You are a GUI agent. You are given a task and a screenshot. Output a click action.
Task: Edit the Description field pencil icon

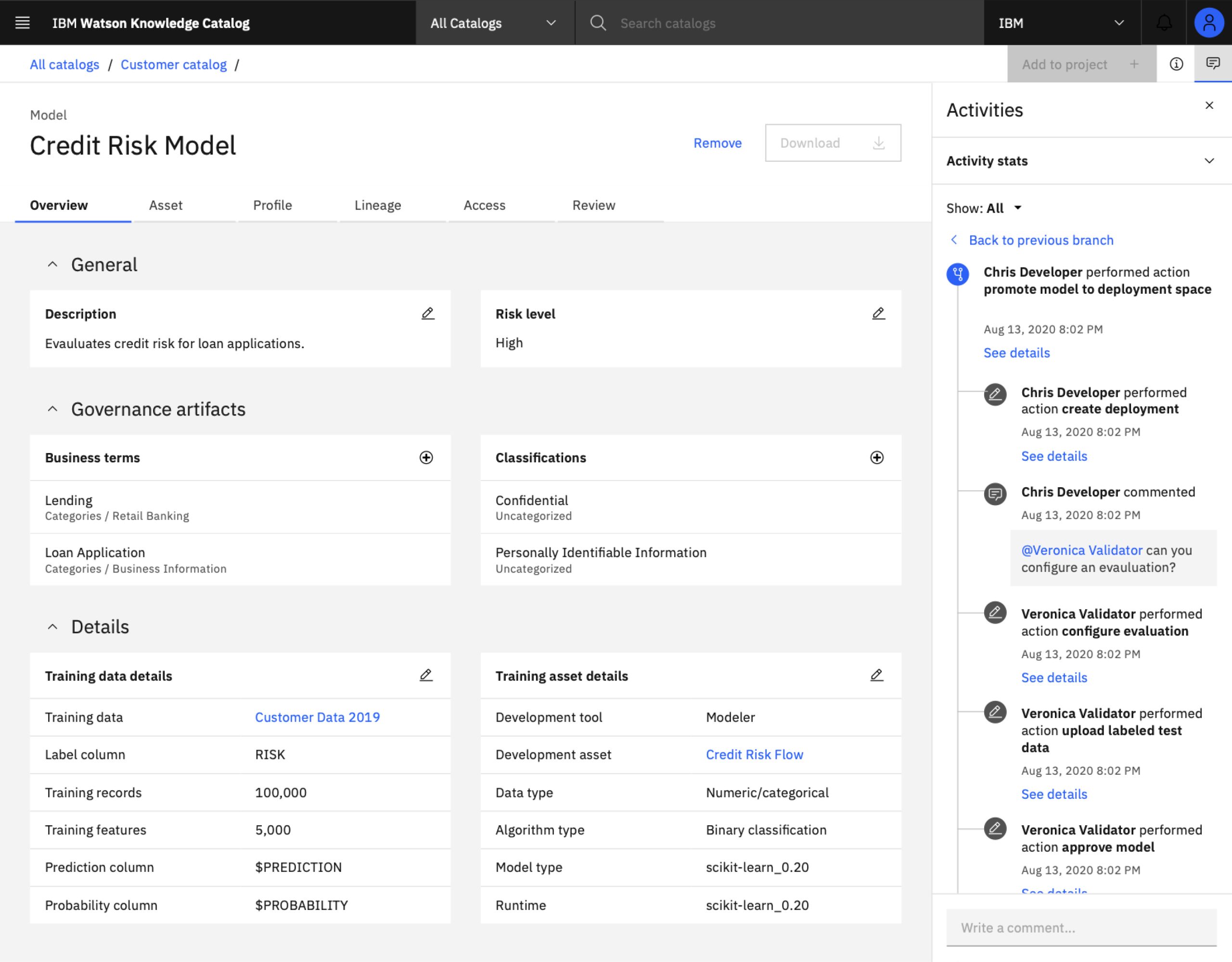click(427, 314)
